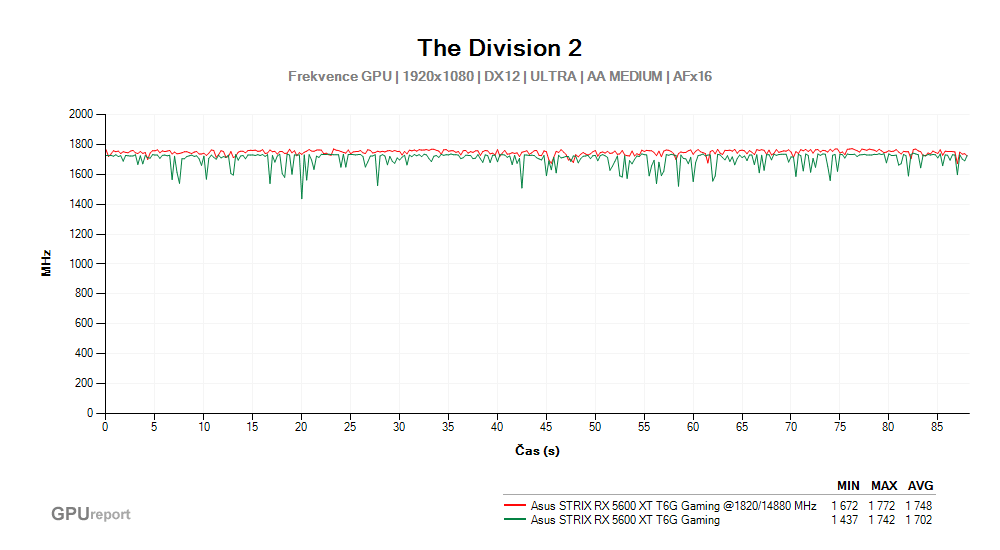1000x550 pixels.
Task: Click the MAX value '1 742'
Action: point(881,520)
